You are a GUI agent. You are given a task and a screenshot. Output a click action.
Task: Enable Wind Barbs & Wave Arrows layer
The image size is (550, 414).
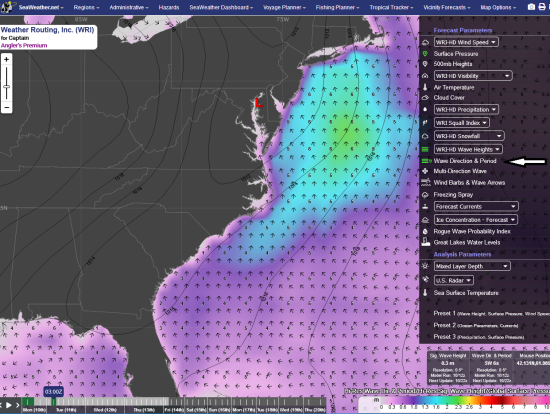coord(469,183)
